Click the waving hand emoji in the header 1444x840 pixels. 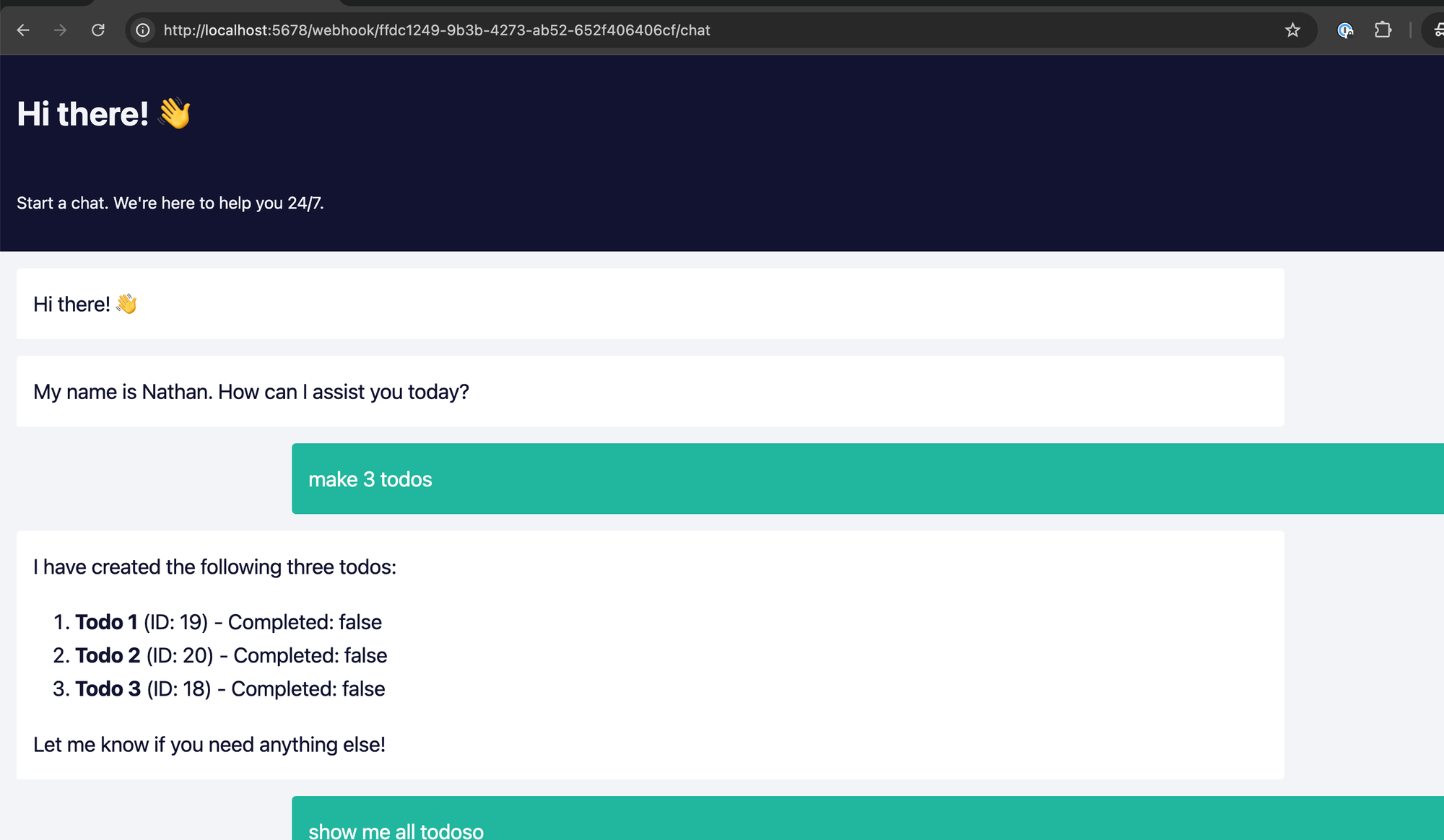click(x=175, y=113)
